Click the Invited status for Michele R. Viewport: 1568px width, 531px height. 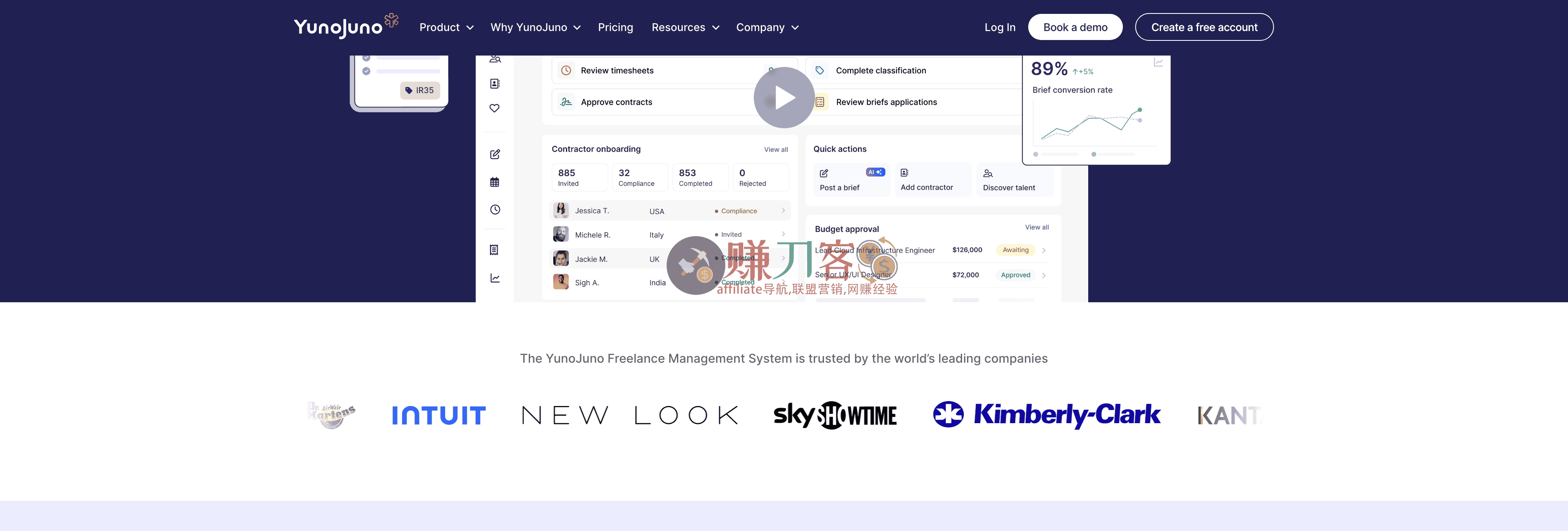pyautogui.click(x=728, y=234)
